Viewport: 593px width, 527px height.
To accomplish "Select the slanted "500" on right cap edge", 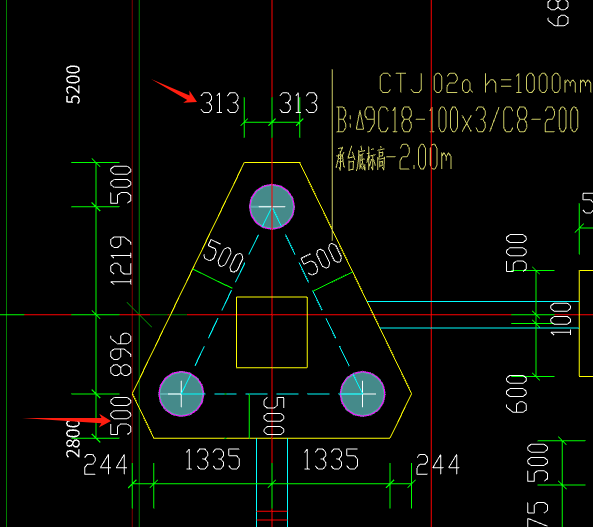I will (321, 259).
